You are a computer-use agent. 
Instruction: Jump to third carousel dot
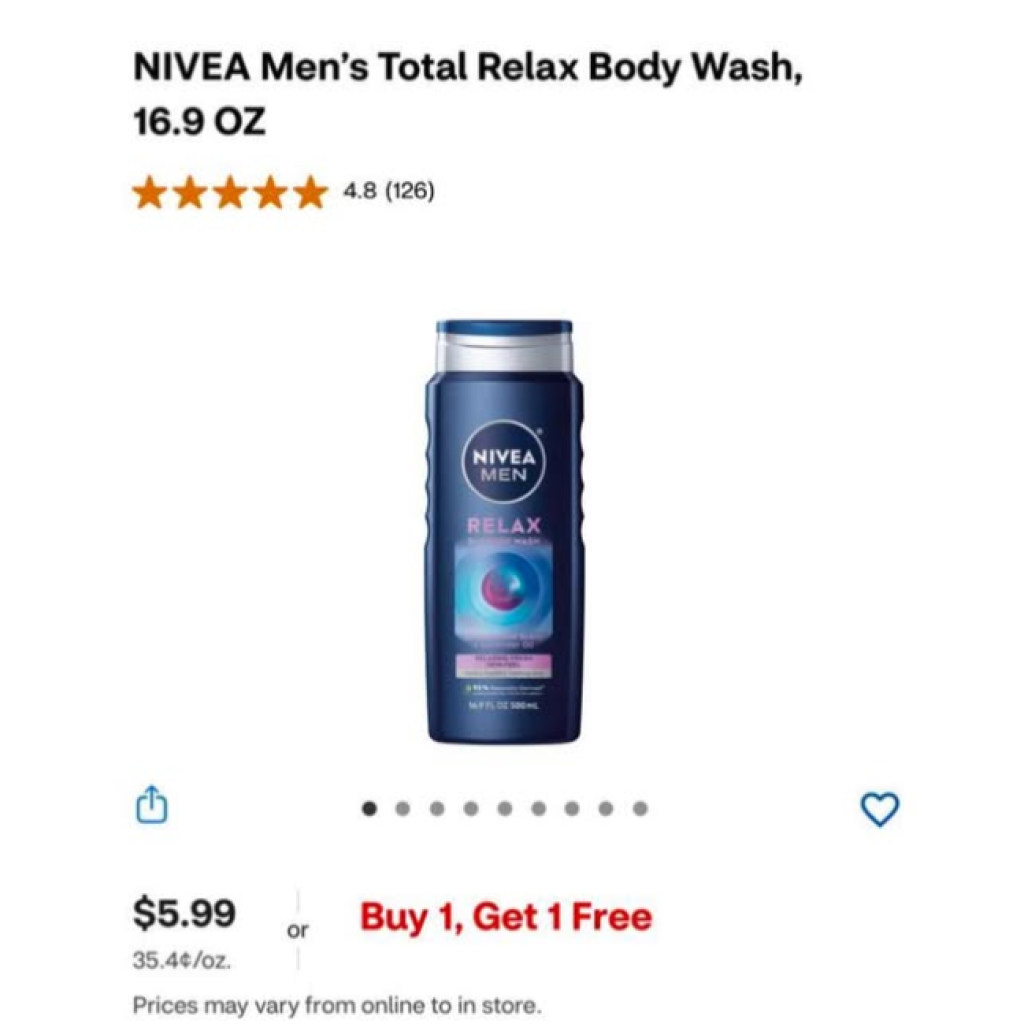click(437, 809)
